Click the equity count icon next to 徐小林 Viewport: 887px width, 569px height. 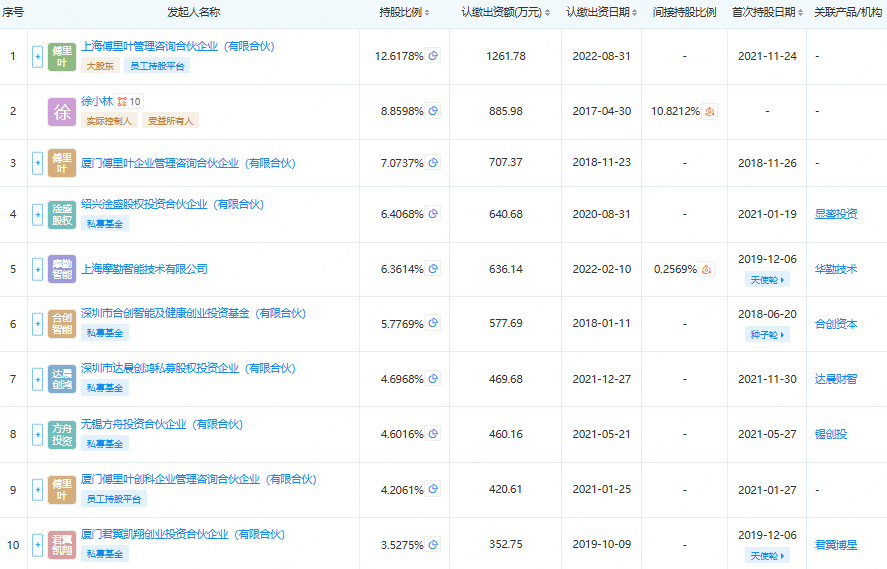coord(123,101)
